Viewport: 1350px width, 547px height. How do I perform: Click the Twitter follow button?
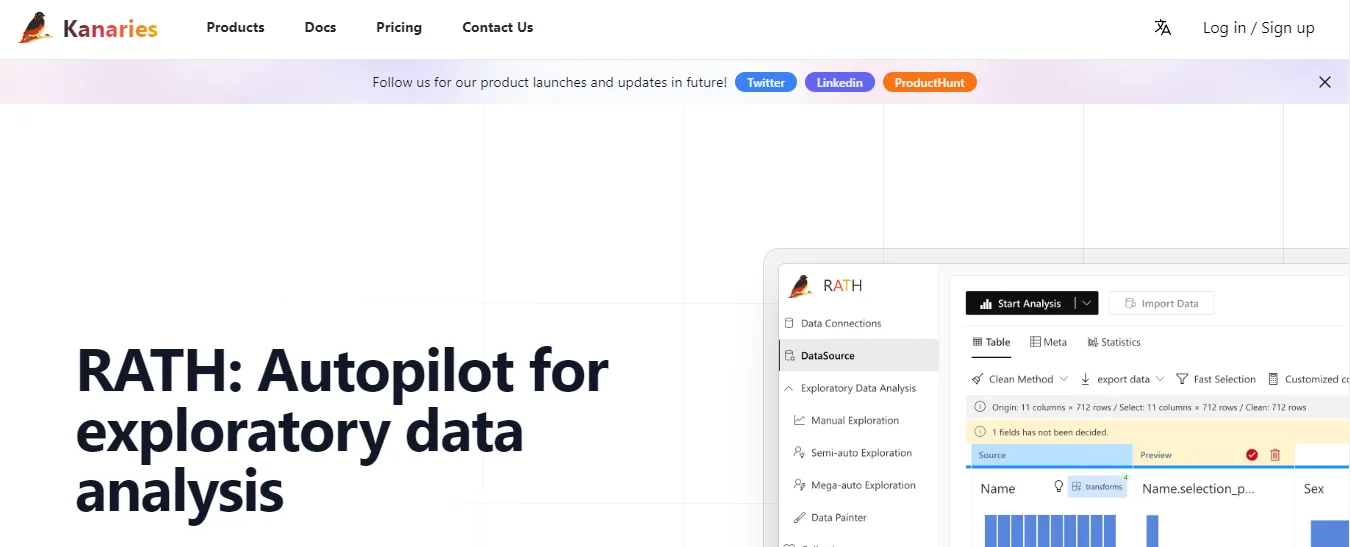pos(766,83)
